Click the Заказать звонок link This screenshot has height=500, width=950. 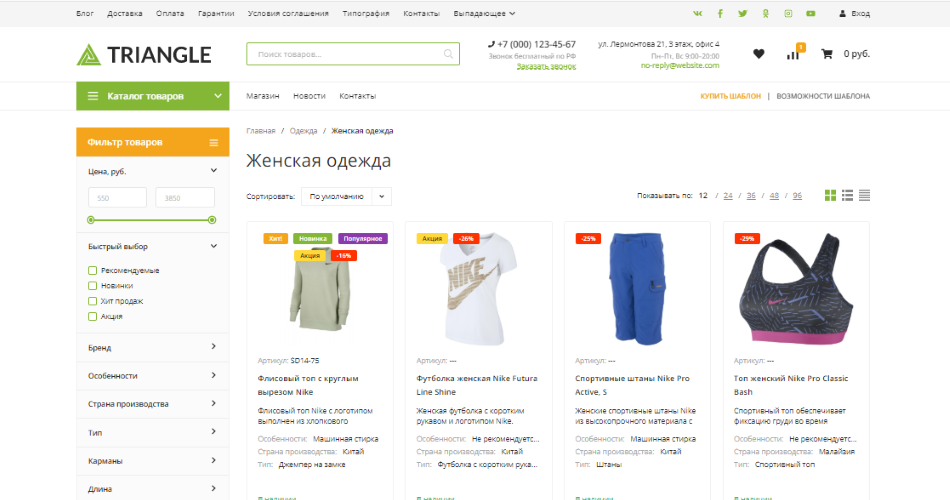[546, 66]
